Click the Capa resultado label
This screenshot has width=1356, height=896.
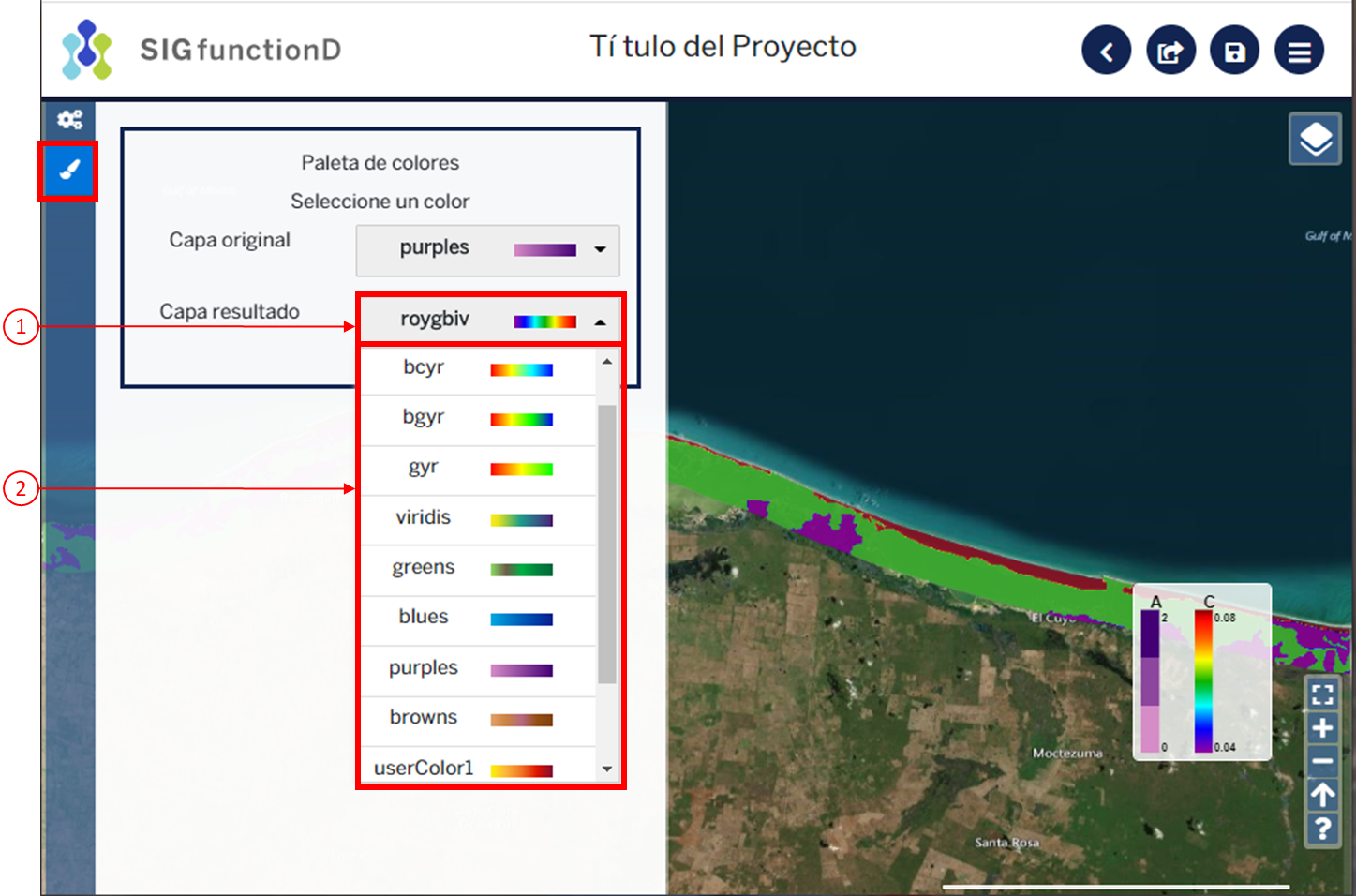click(x=230, y=311)
